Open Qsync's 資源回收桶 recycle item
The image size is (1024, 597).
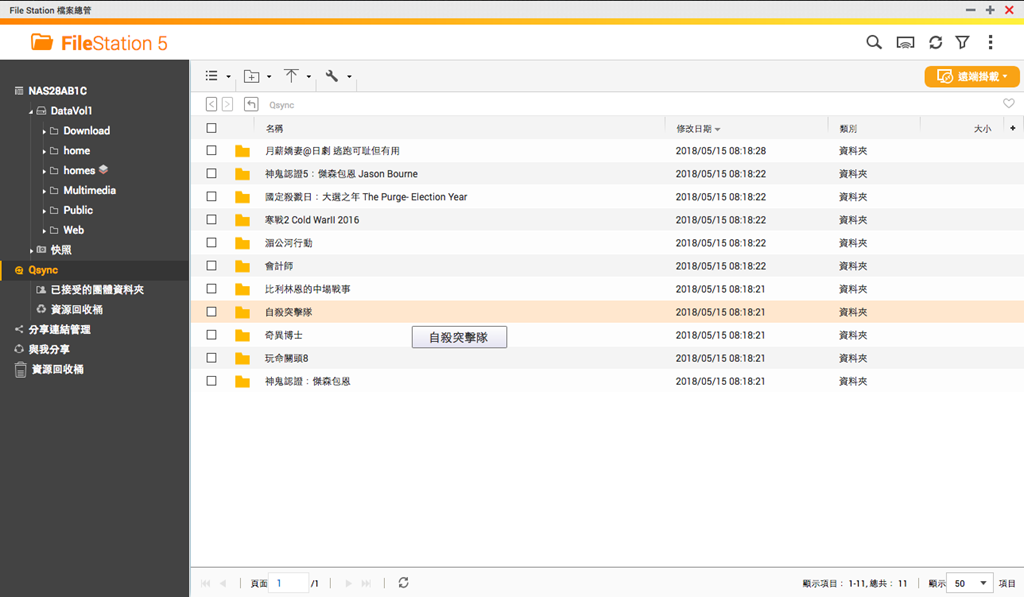(x=76, y=310)
